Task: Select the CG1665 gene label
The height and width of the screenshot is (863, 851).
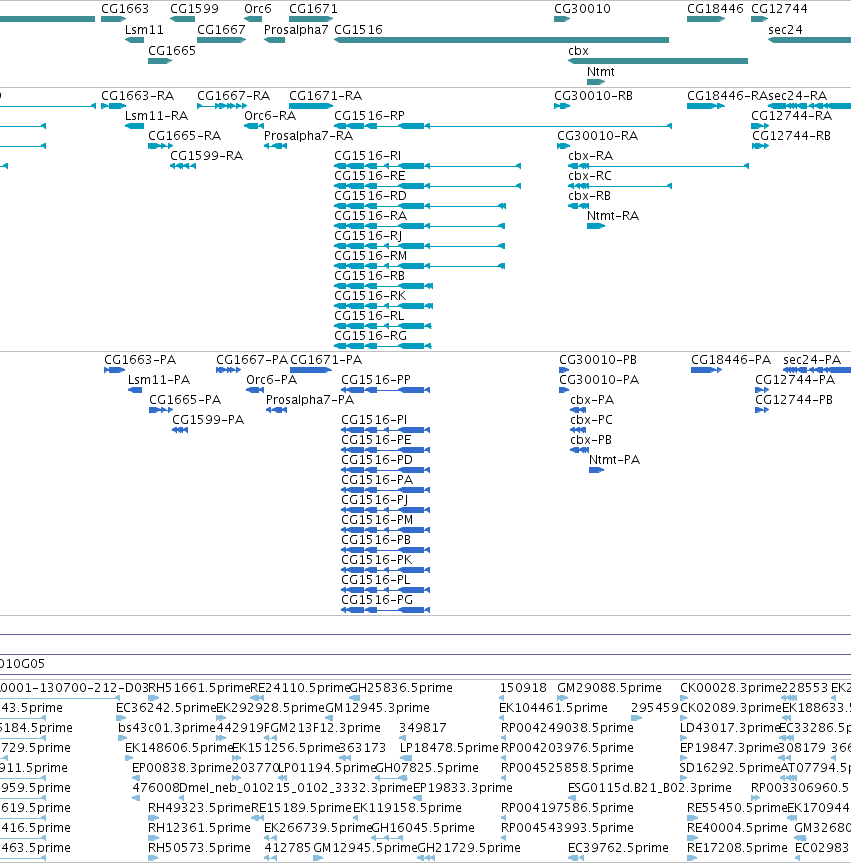Action: pos(172,51)
